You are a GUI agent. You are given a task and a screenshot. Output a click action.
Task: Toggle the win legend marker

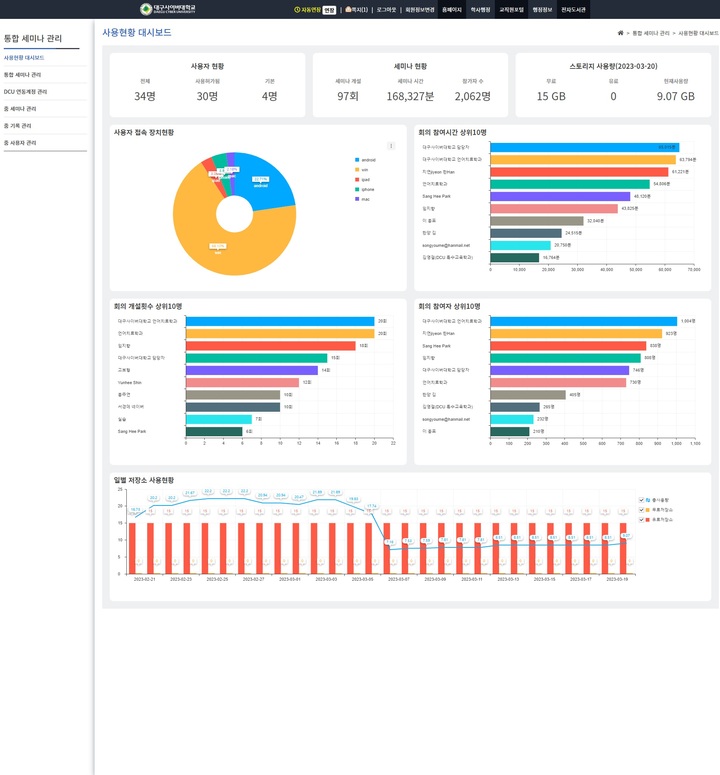(x=356, y=170)
